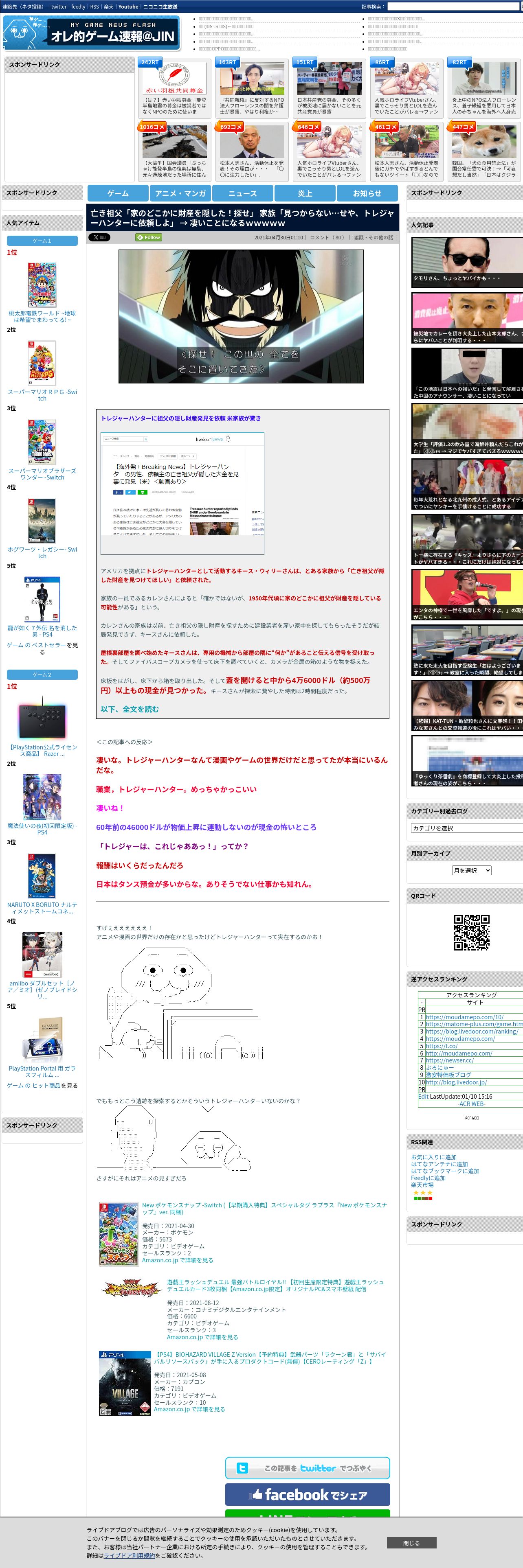Click the feedly link in top bar

click(x=78, y=7)
